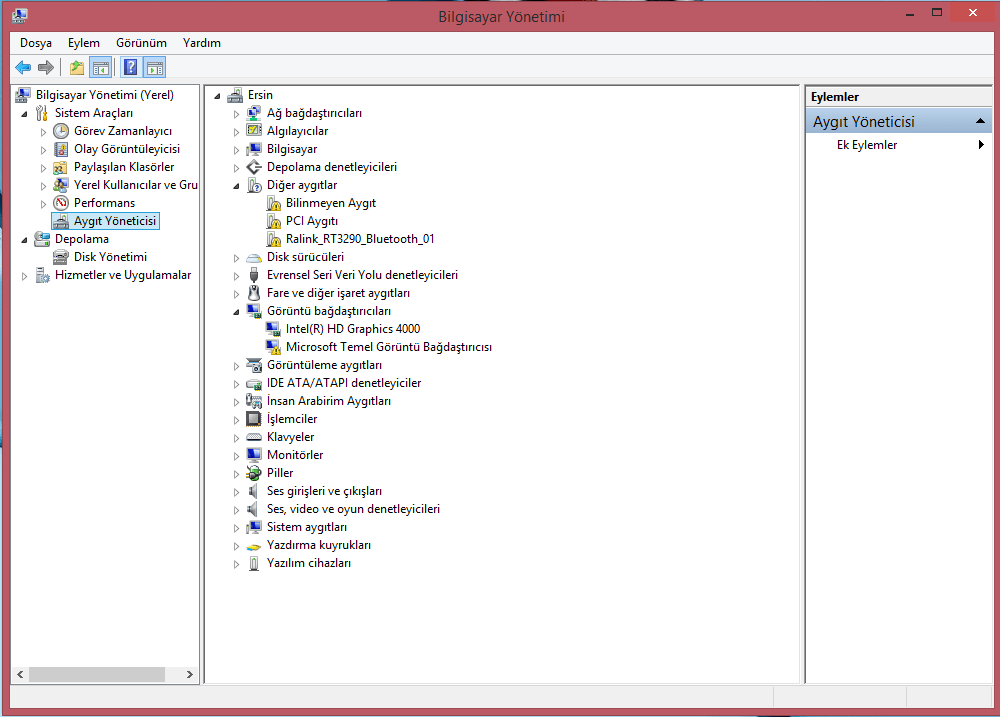
Task: Collapse the Sistem Araçları tree node
Action: [x=24, y=114]
